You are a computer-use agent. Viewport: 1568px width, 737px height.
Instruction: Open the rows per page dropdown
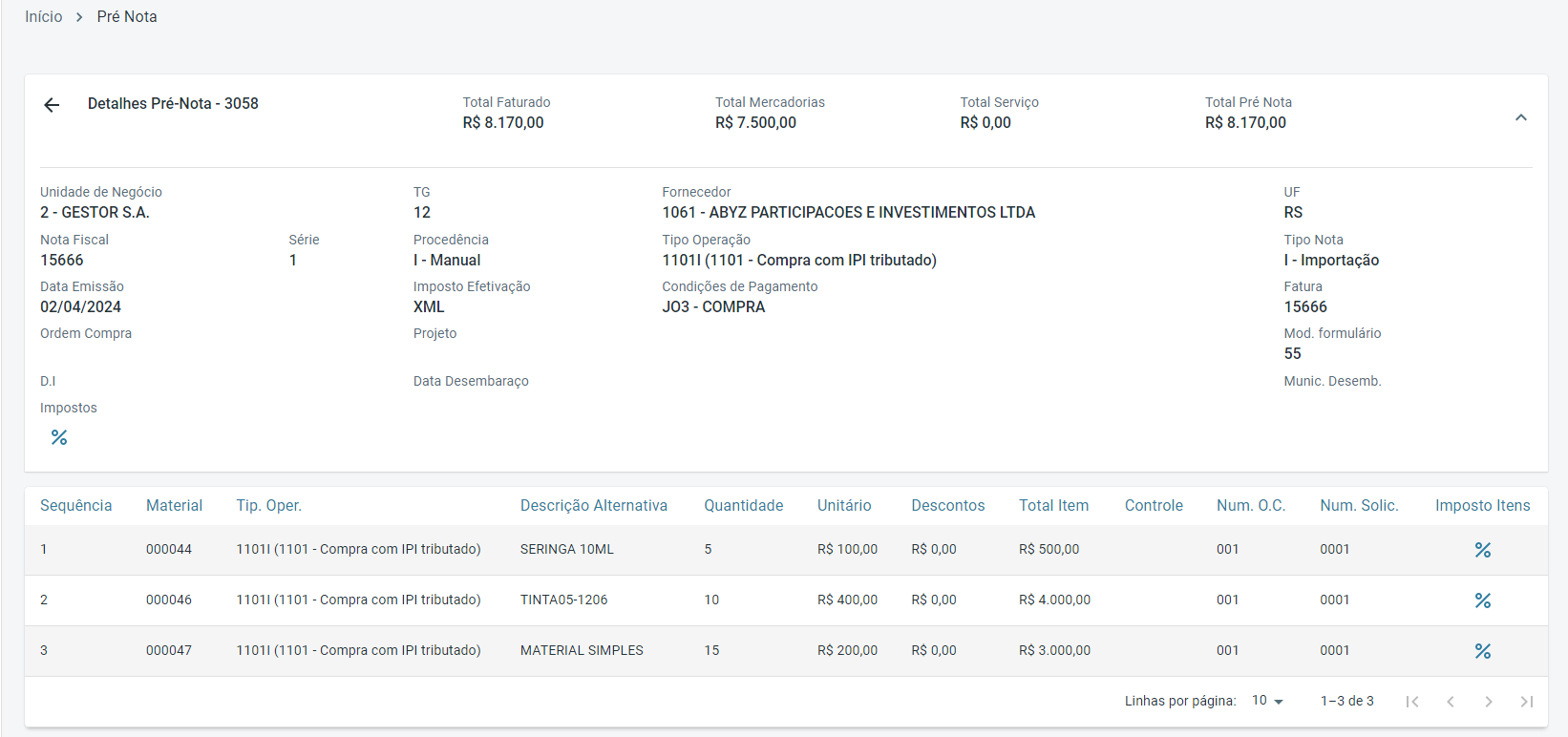click(1267, 701)
